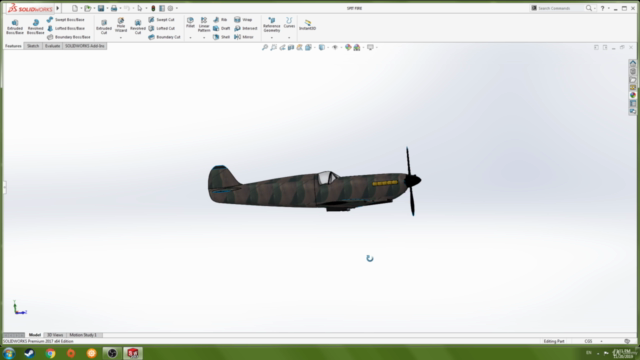640x360 pixels.
Task: Click Apply Scene icon
Action: [357, 47]
